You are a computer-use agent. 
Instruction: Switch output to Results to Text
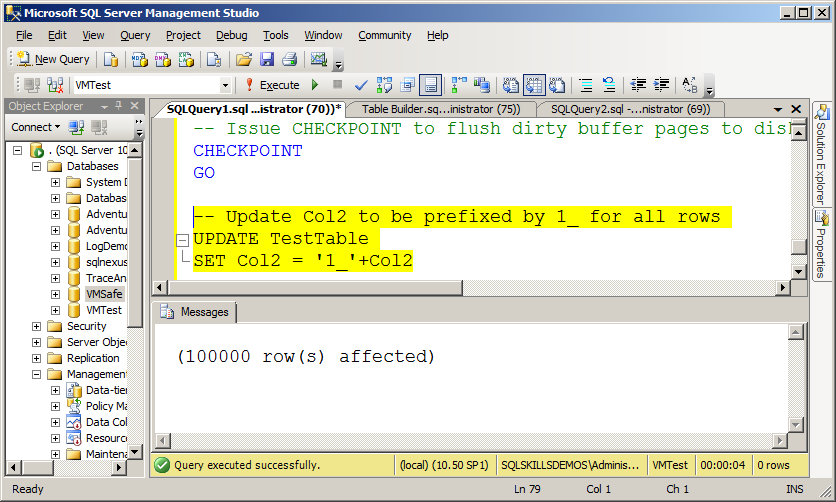(x=511, y=85)
